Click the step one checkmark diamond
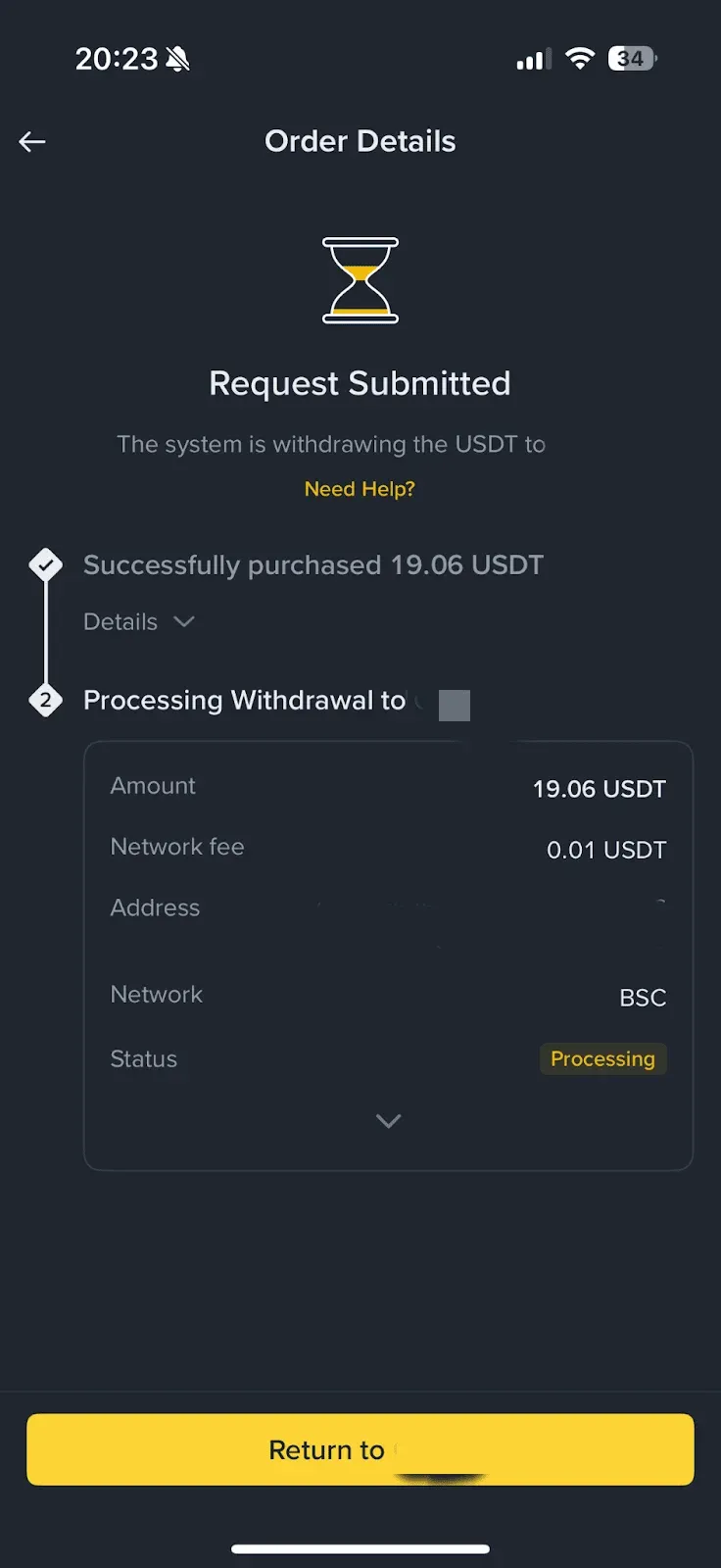721x1568 pixels. 46,564
